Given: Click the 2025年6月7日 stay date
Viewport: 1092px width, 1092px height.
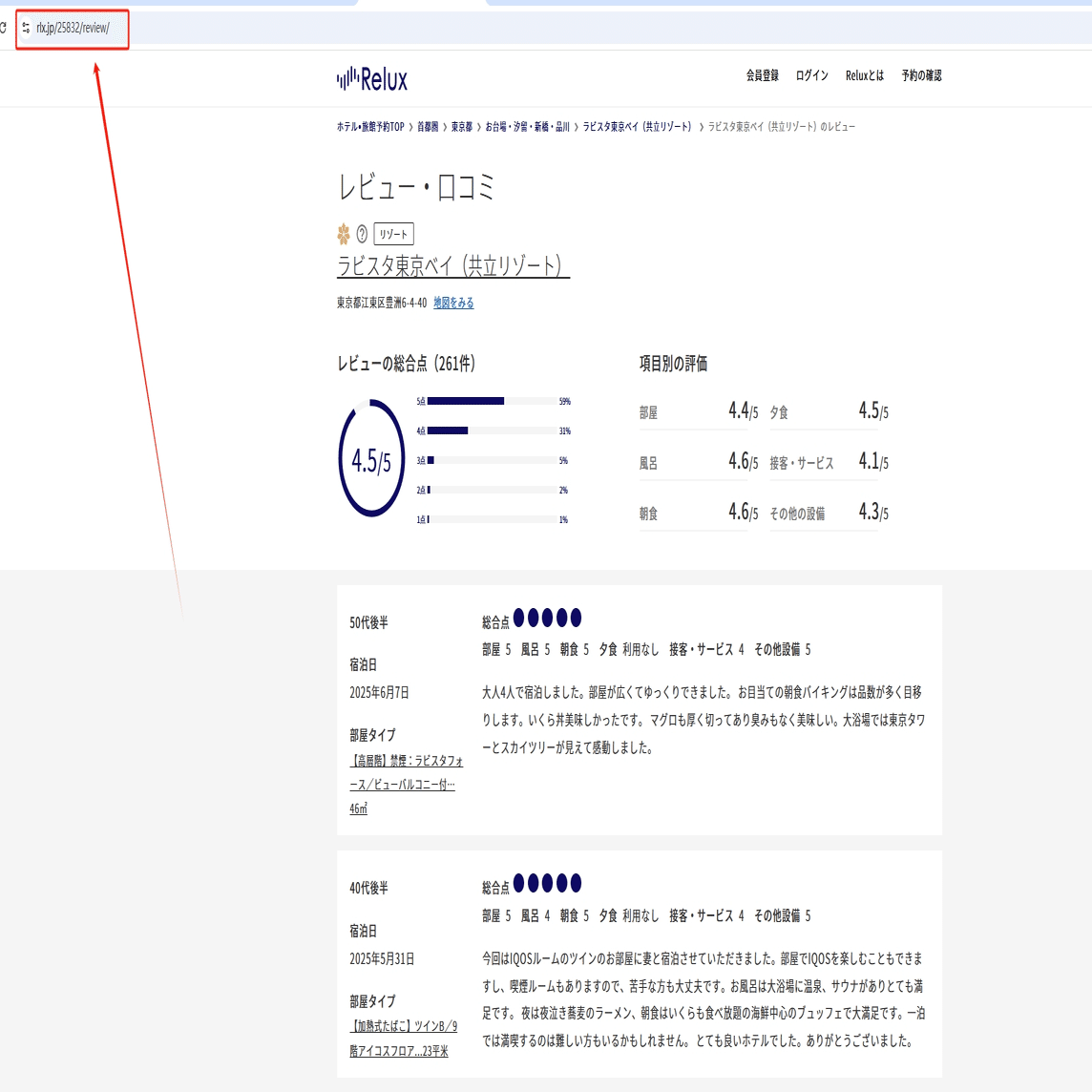Looking at the screenshot, I should pos(380,692).
